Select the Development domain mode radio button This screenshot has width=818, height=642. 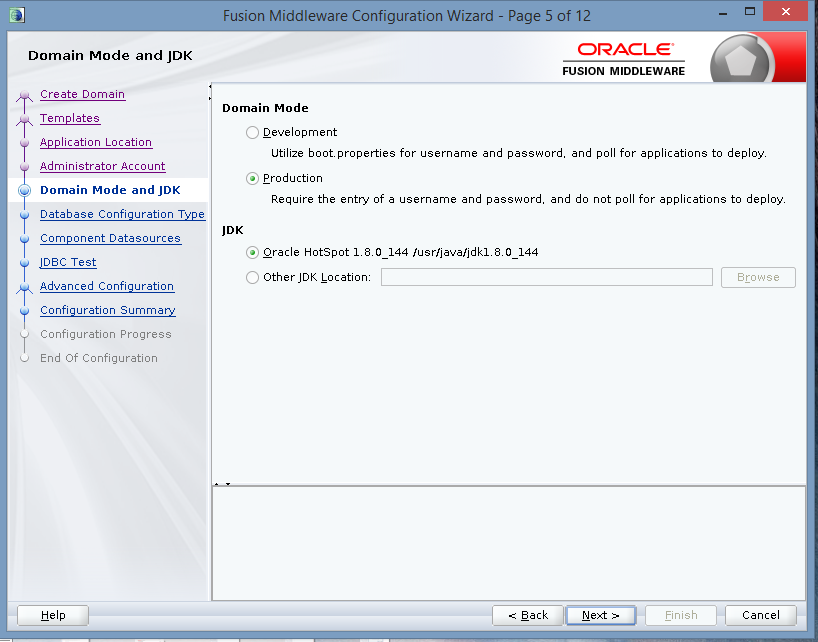(252, 132)
